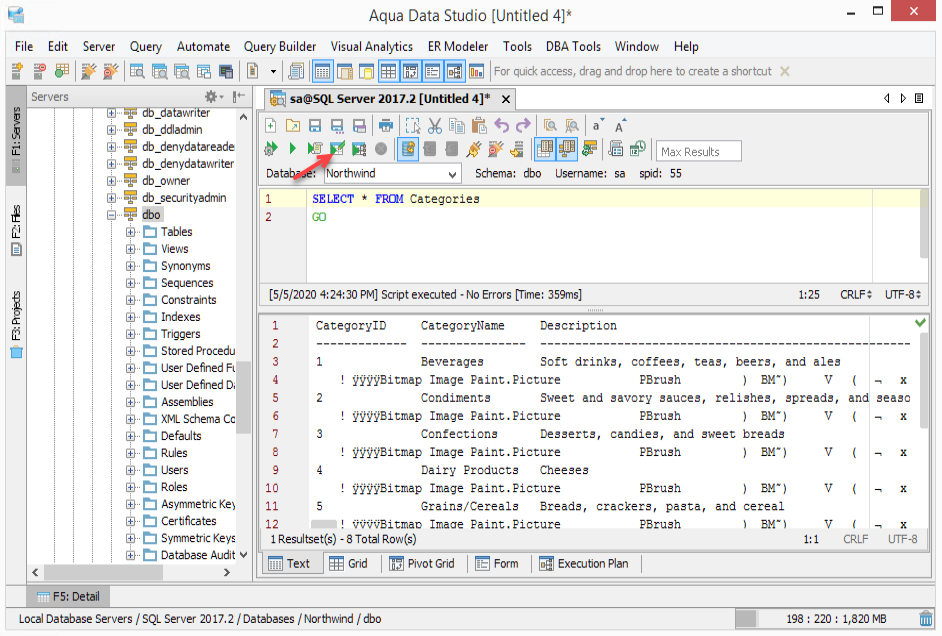The image size is (942, 636).
Task: Open the Database Northwind dropdown
Action: coord(452,174)
